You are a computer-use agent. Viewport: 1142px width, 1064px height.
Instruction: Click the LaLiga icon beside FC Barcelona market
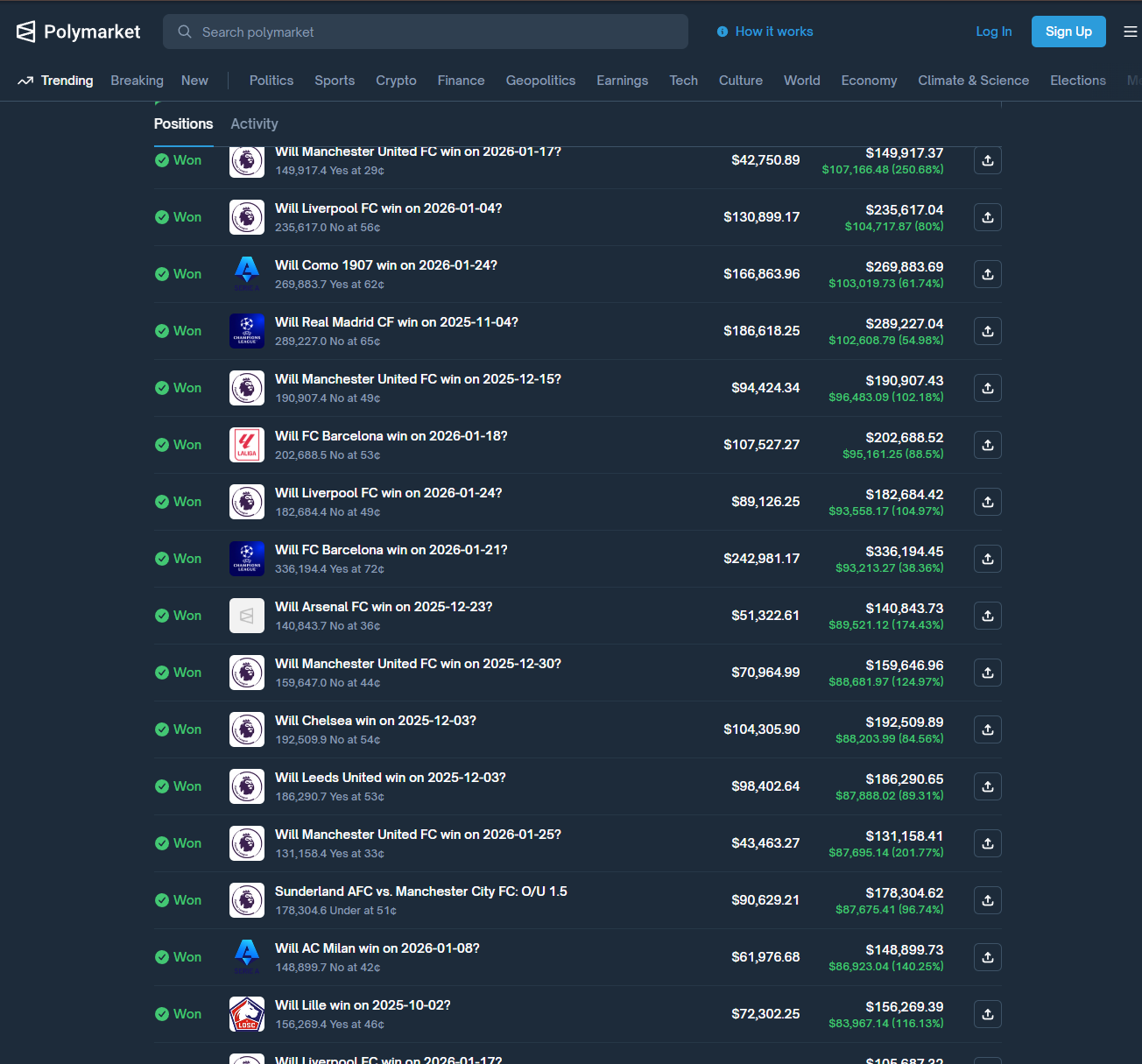(x=247, y=445)
